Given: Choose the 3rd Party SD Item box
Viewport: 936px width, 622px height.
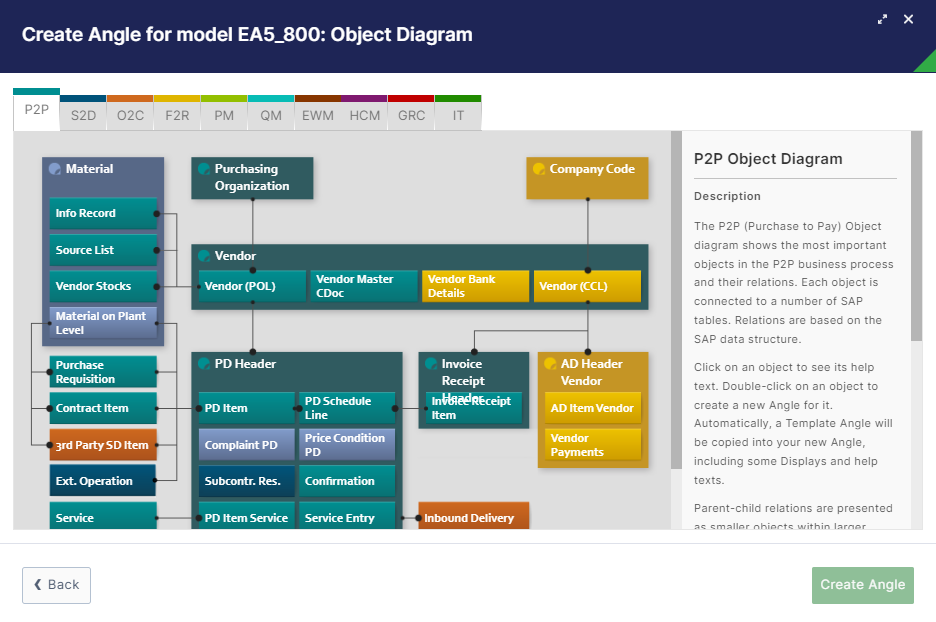Looking at the screenshot, I should pos(103,445).
